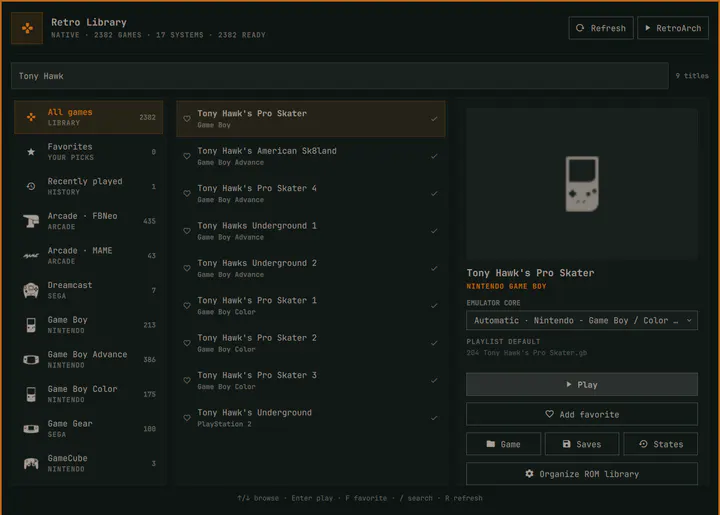Select the Dreamcast console icon
Screen dimensions: 720x515
31,290
